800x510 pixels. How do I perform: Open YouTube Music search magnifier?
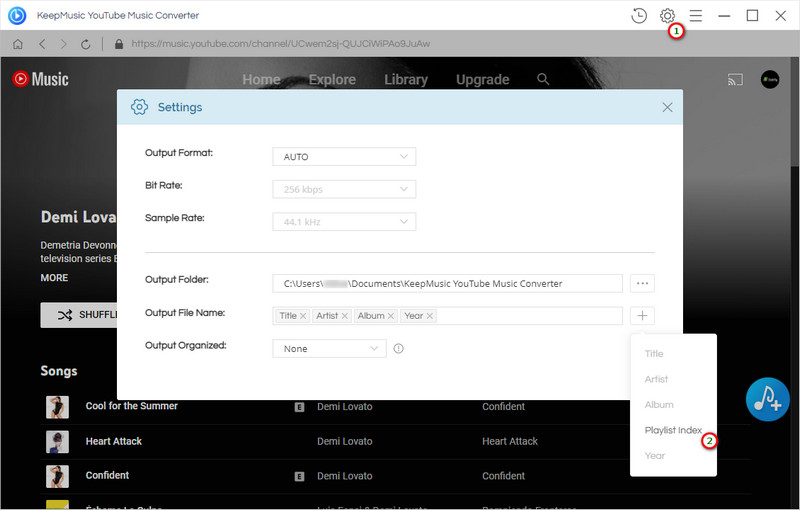(x=543, y=79)
